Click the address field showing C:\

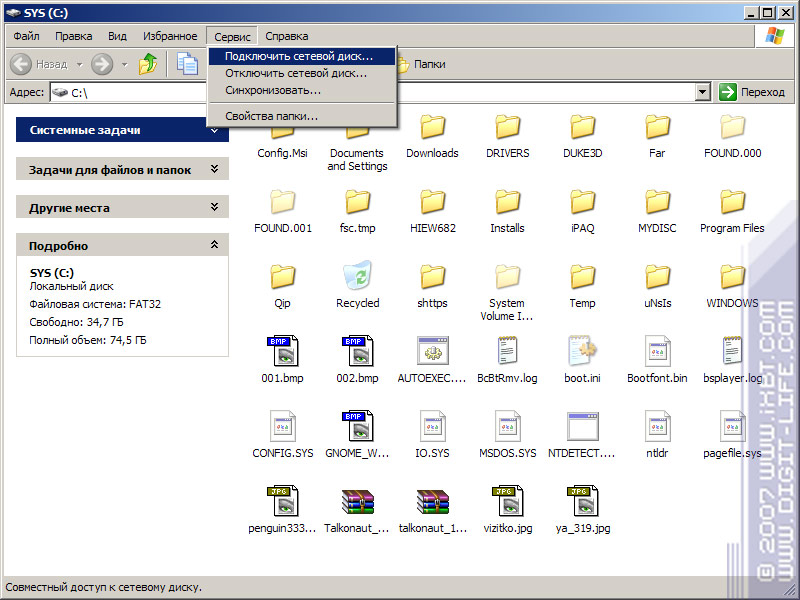click(x=380, y=92)
